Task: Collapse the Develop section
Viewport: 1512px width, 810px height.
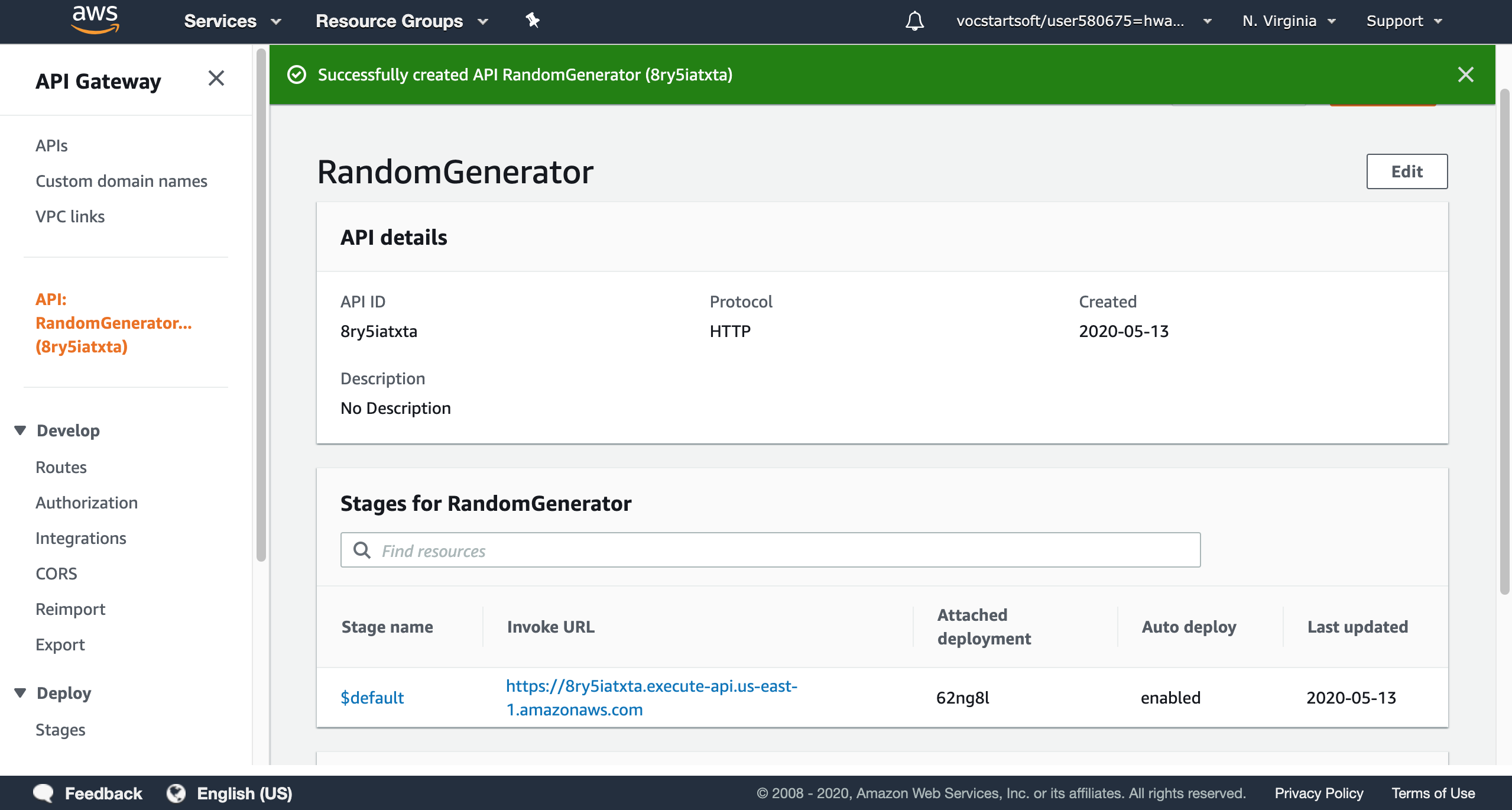Action: [x=20, y=430]
